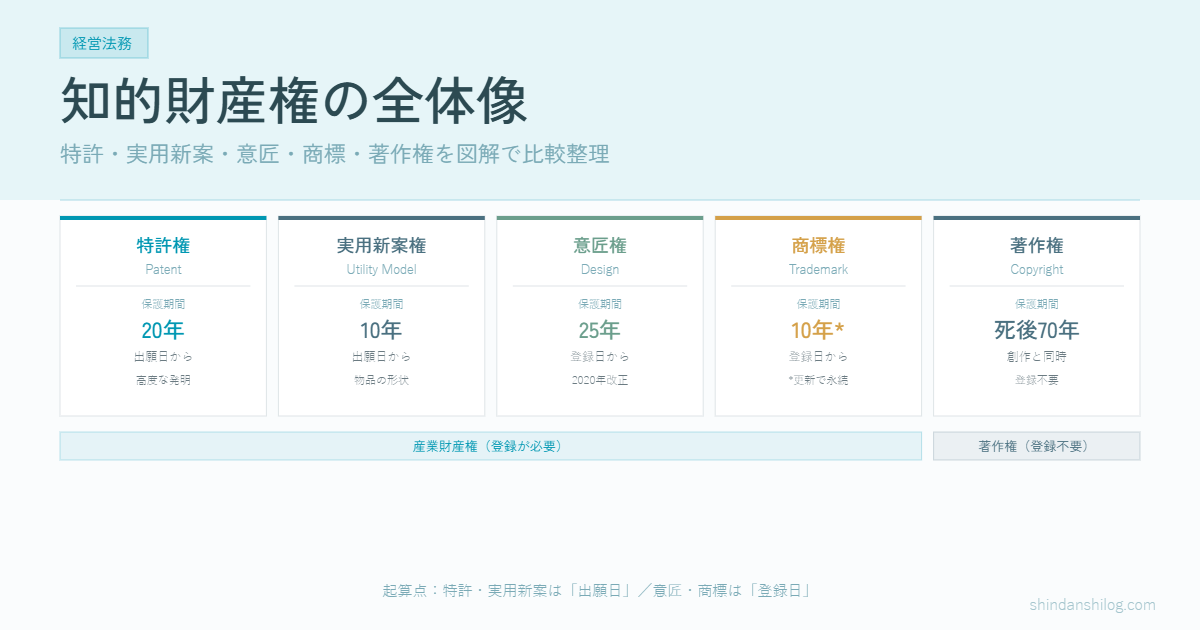This screenshot has width=1200, height=630.
Task: Click the 著作権 card heading above Copyright
Action: click(1036, 246)
